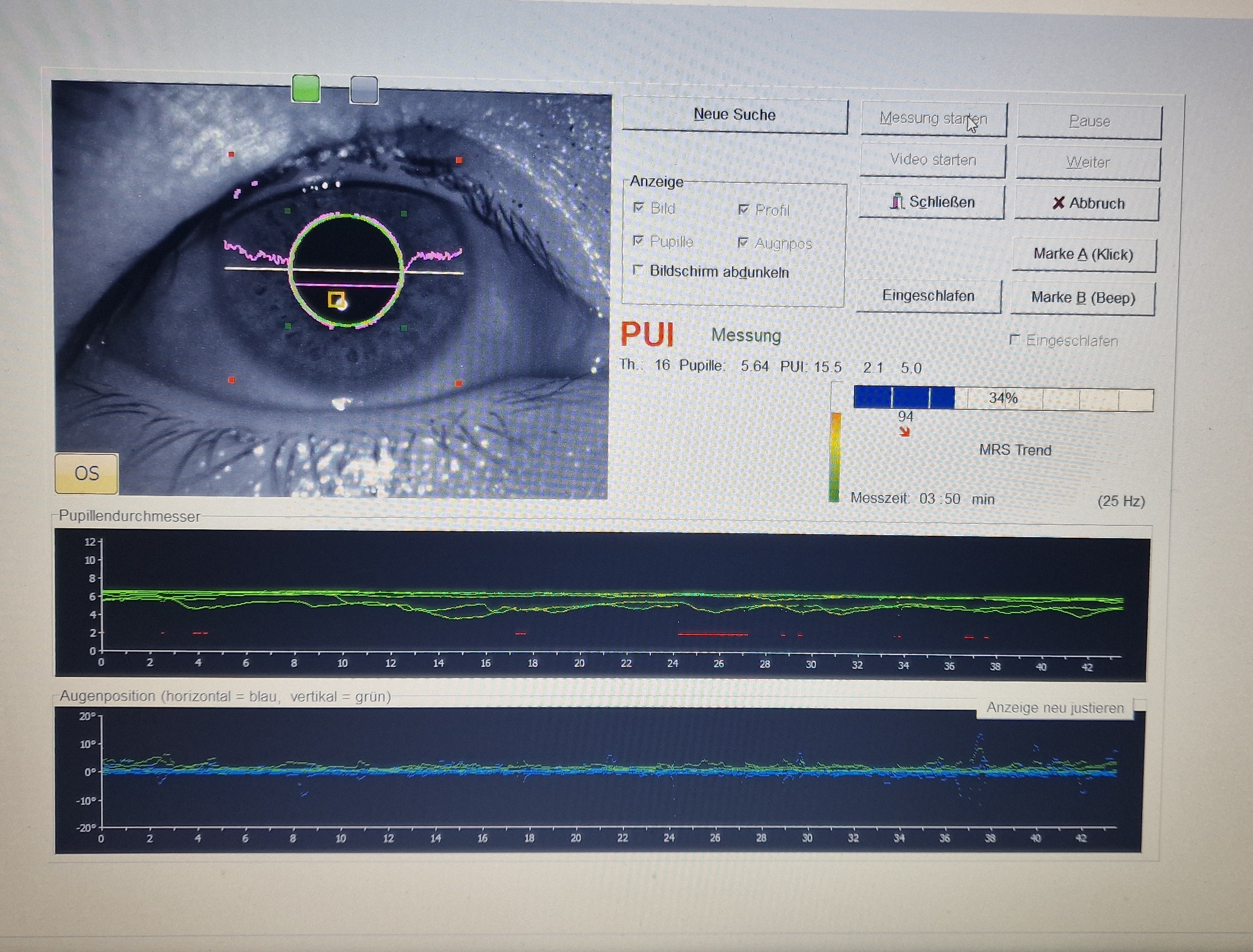Toggle the Bild display checkbox
This screenshot has height=952, width=1253.
(639, 208)
